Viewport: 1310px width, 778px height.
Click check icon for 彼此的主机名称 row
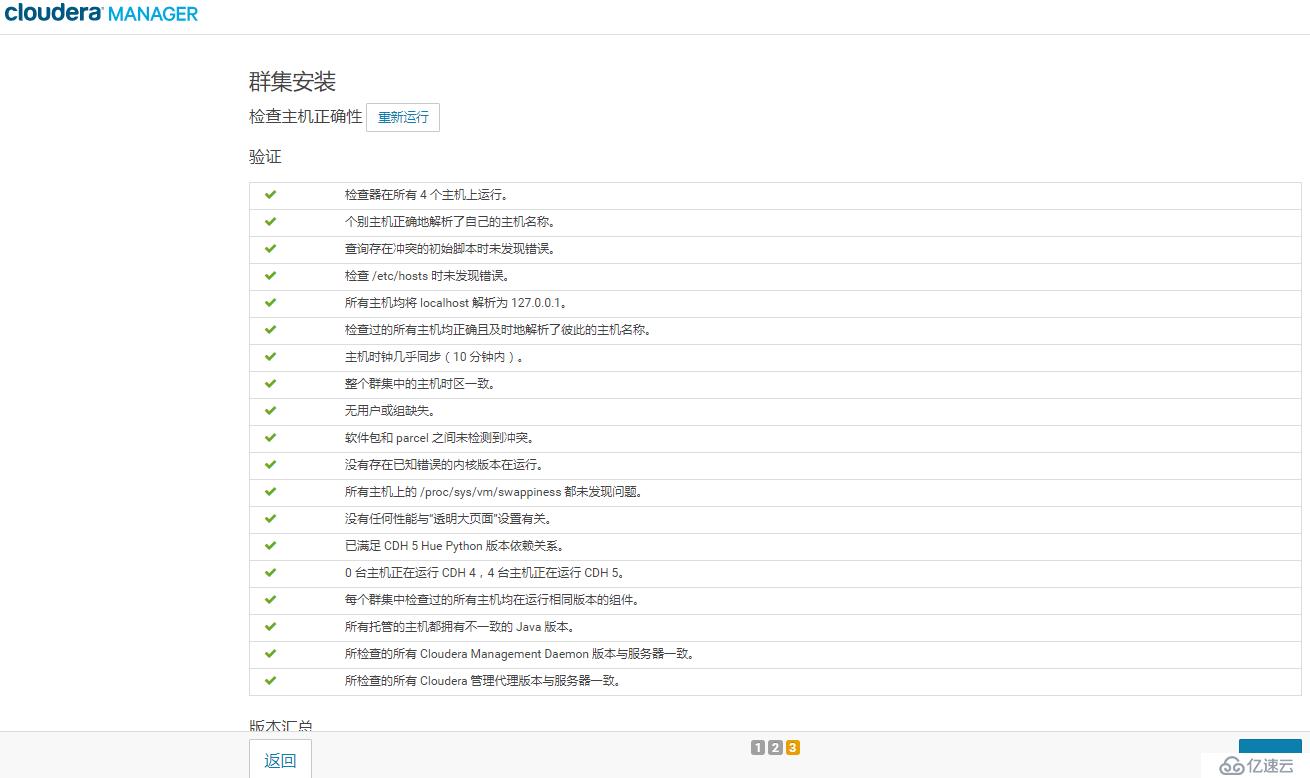[270, 330]
